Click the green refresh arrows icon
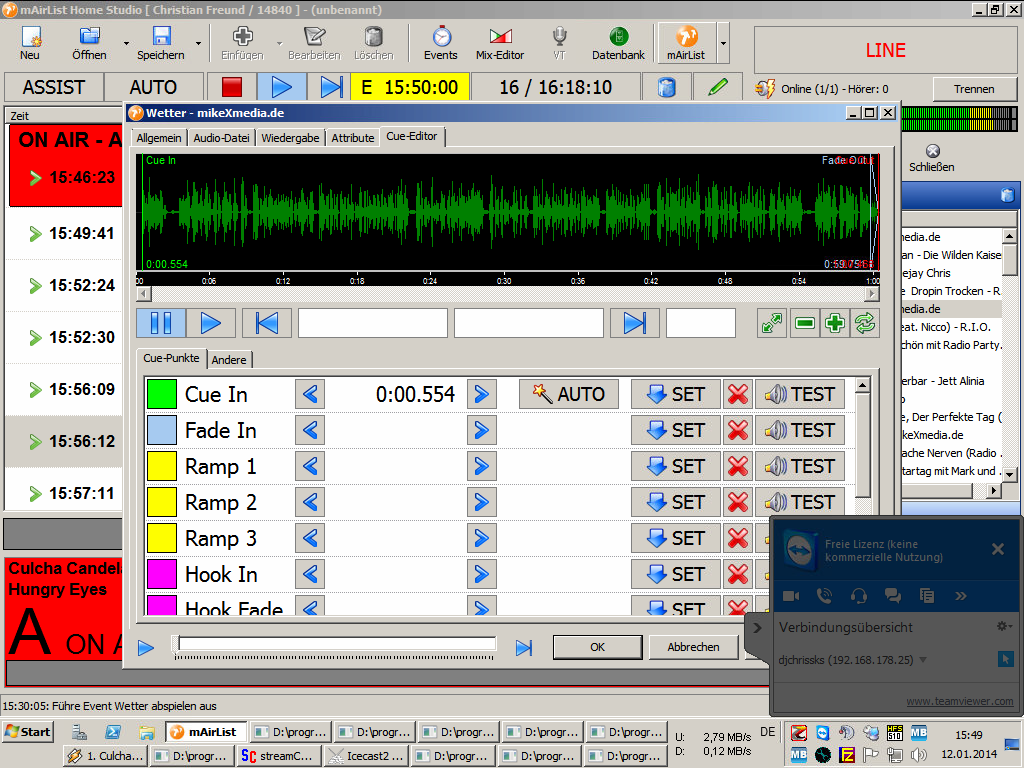Screen dimensions: 1024x768 pos(865,323)
